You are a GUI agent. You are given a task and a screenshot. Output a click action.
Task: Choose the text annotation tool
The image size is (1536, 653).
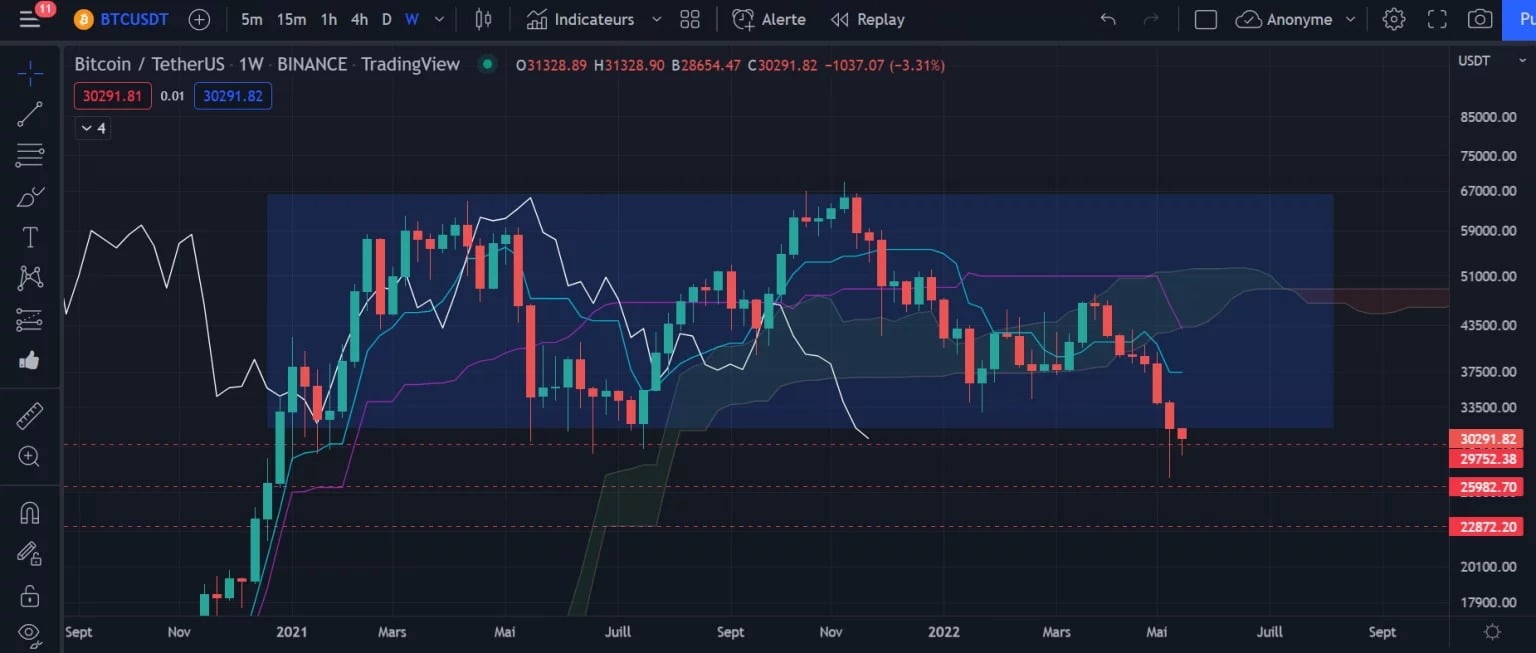[30, 237]
